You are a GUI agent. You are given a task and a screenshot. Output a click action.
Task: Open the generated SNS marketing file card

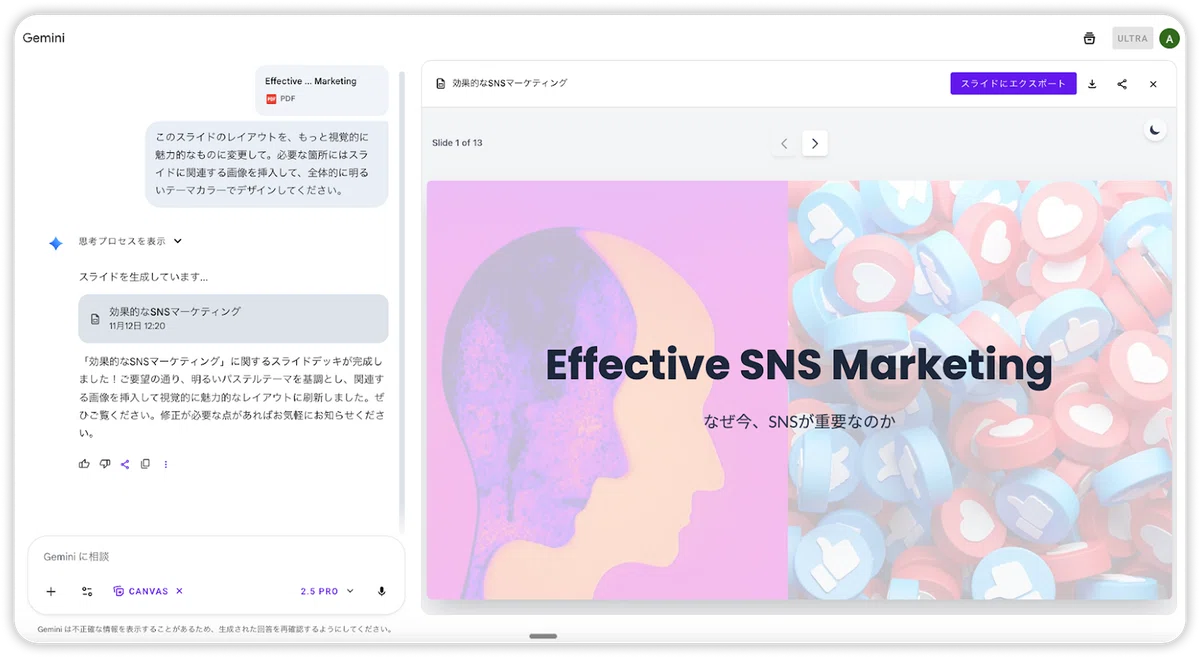[x=233, y=318]
